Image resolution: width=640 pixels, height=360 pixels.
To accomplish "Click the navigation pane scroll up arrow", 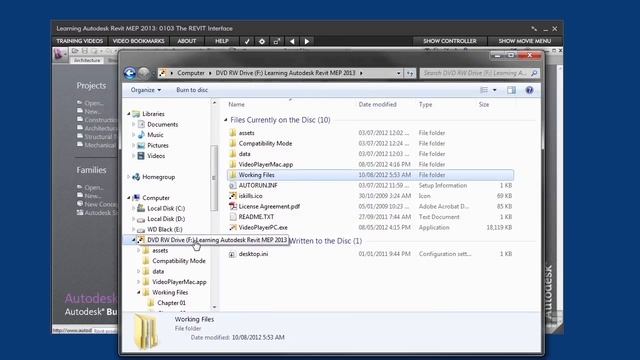I will (x=214, y=102).
